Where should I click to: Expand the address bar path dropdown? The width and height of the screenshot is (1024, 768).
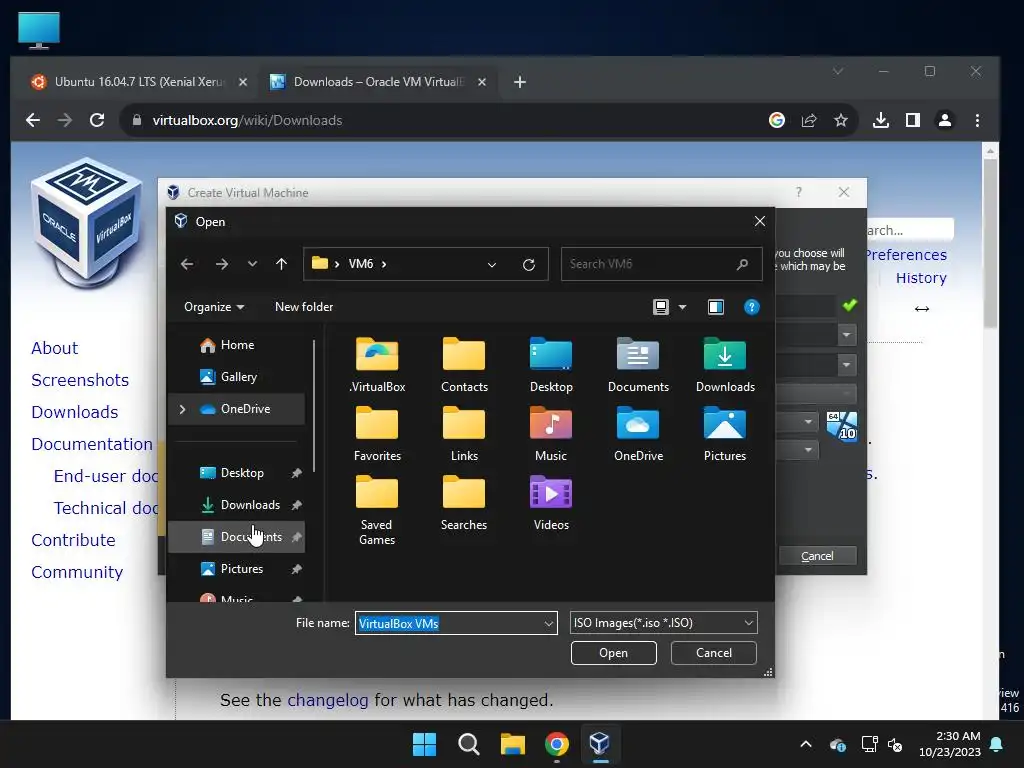492,264
